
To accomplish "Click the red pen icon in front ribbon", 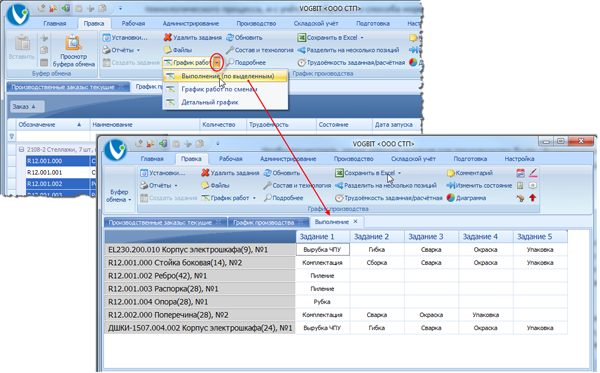I will pyautogui.click(x=533, y=173).
